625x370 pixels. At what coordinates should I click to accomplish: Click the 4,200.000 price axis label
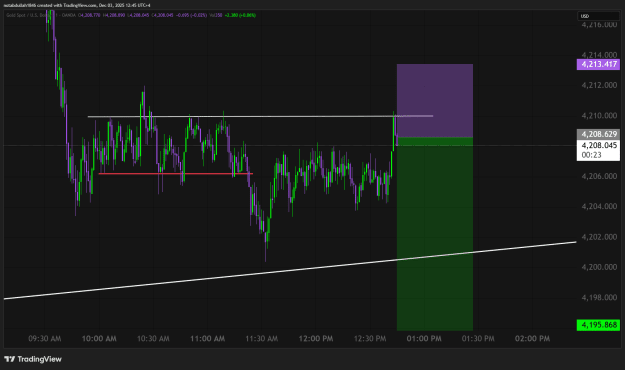(599, 267)
